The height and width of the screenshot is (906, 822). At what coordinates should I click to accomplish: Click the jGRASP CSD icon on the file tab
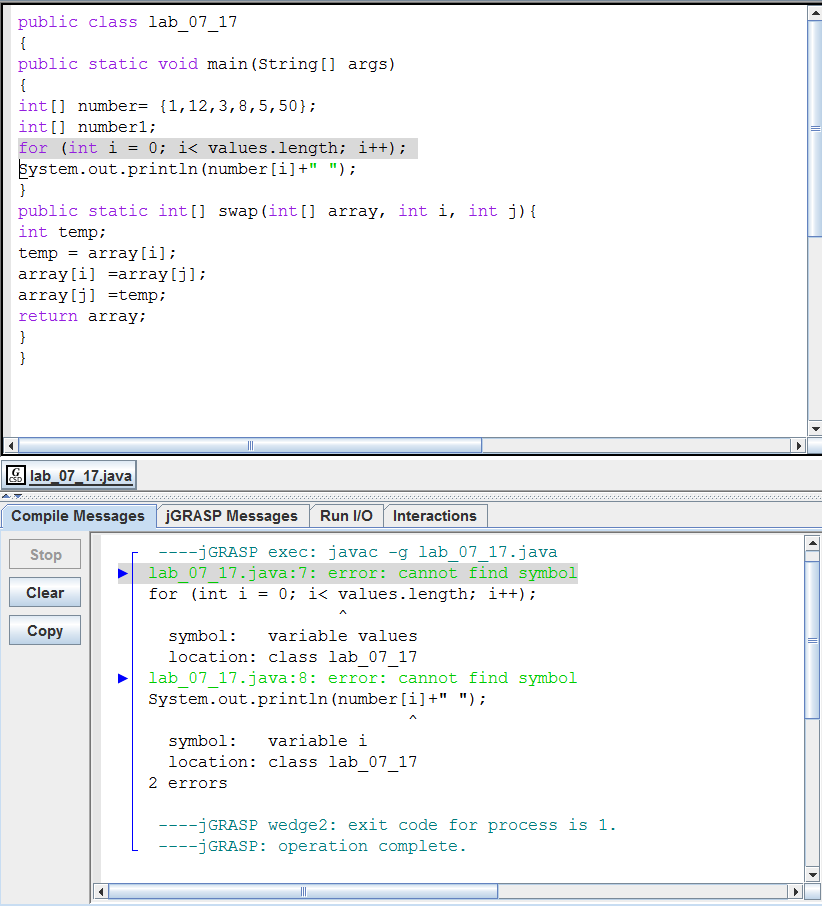[15, 476]
